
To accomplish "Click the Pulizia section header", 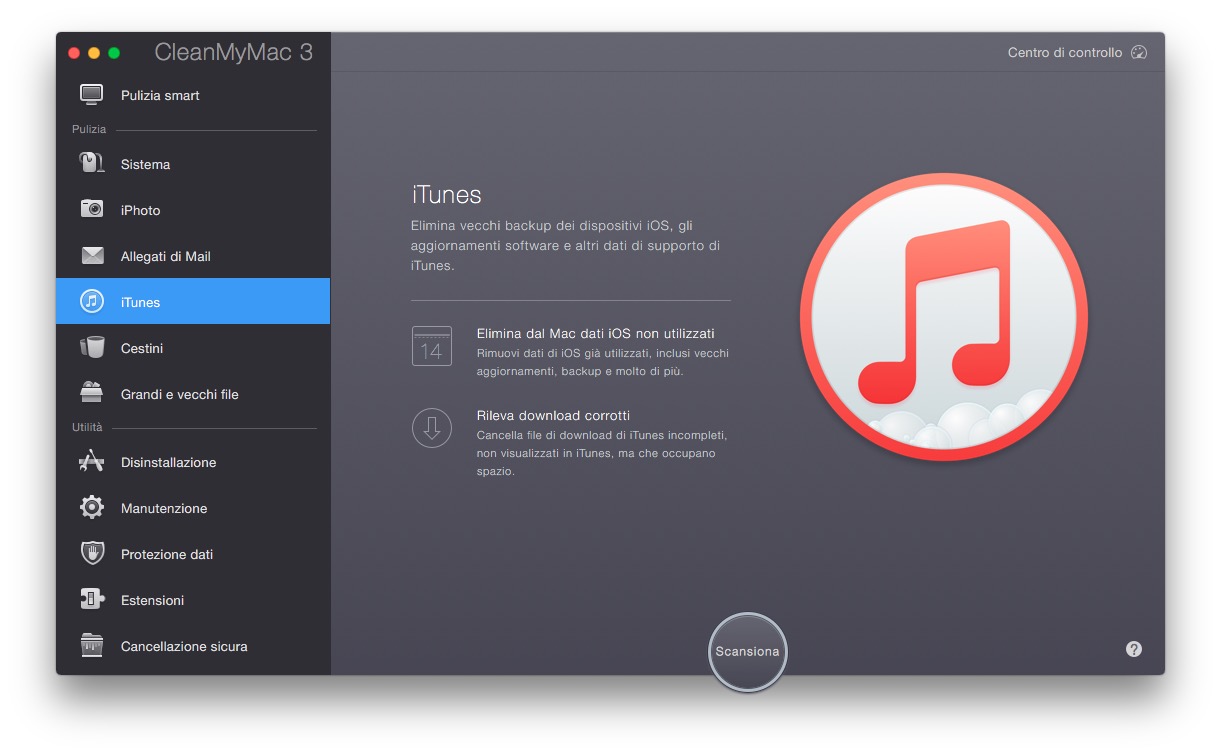I will tap(89, 130).
